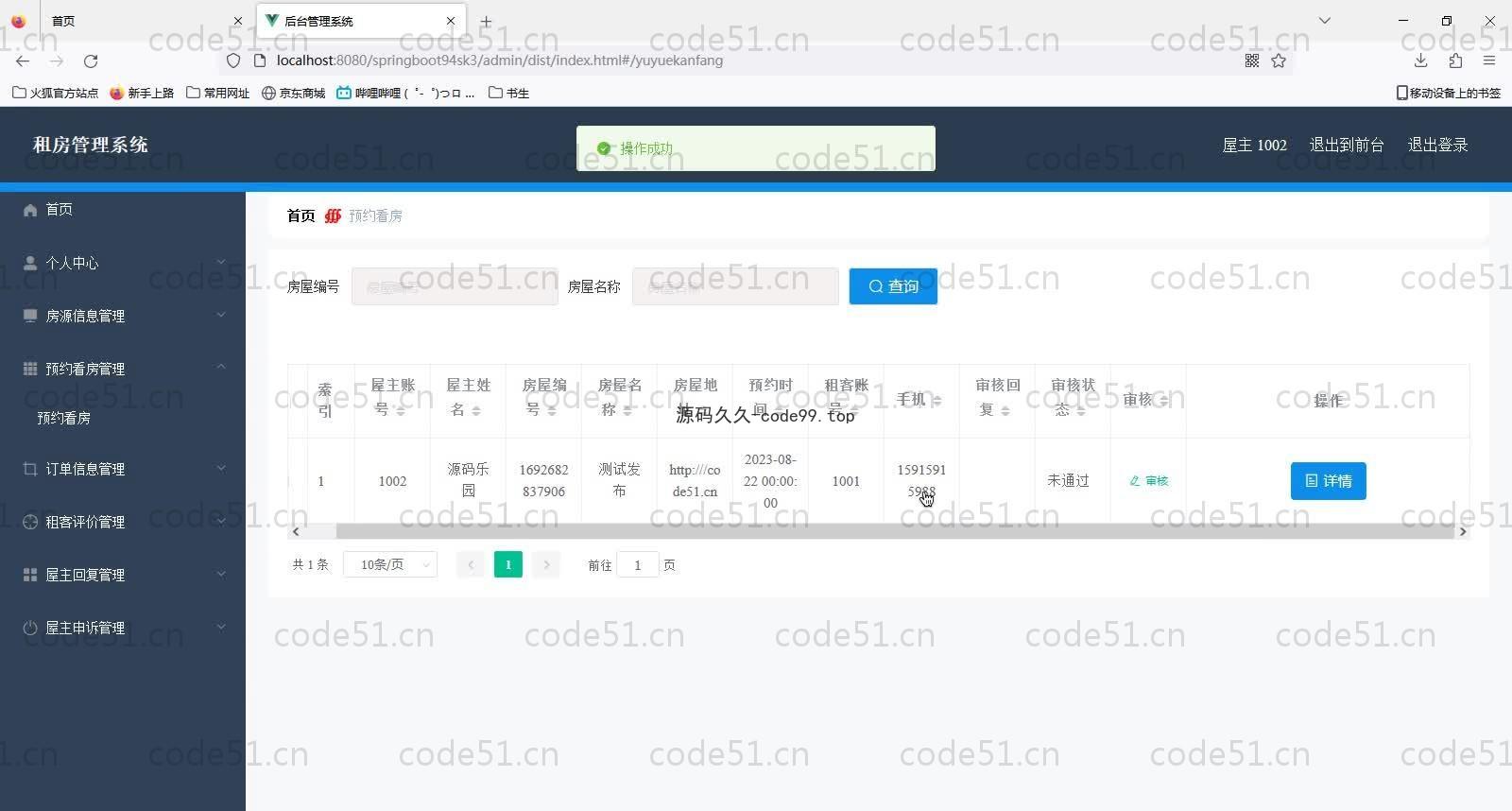The image size is (1512, 811).
Task: Click the previous page arrow
Action: click(471, 564)
